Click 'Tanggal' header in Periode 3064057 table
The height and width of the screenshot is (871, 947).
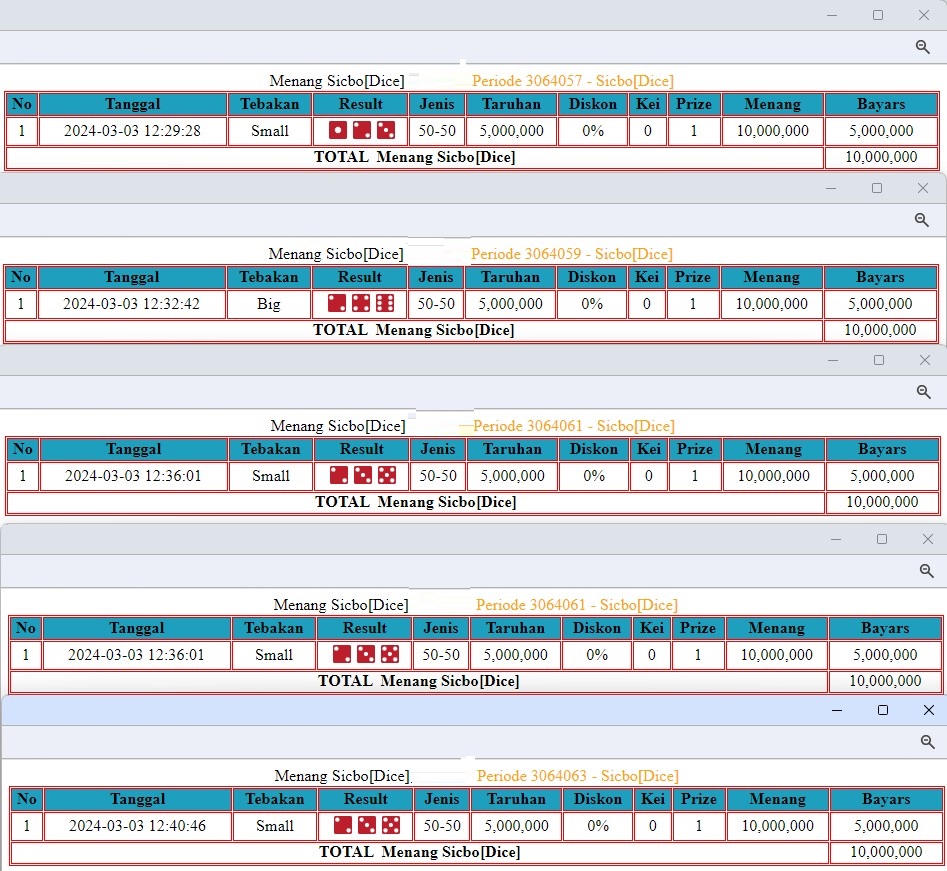coord(132,104)
